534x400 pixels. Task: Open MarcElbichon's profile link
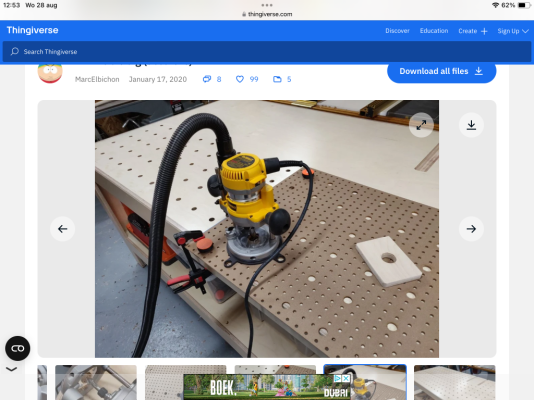[x=97, y=79]
